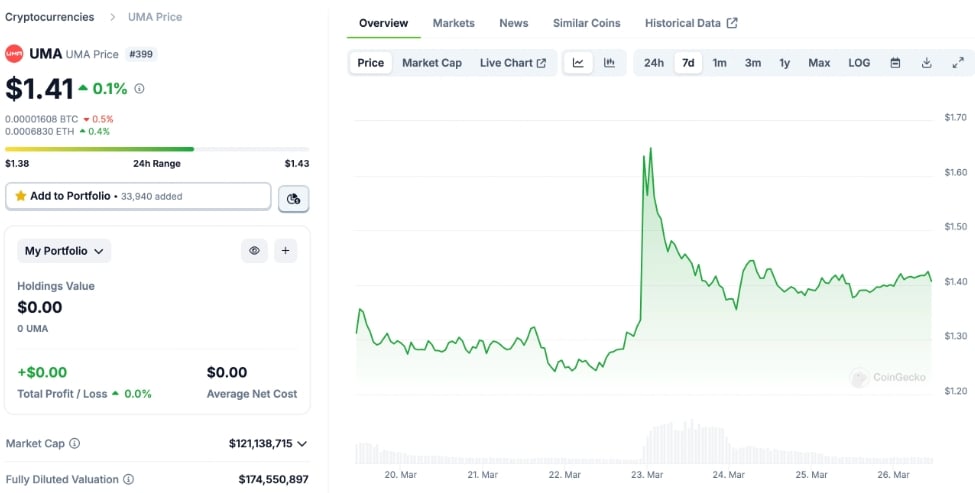Expand the Market Cap value chevron
Viewport: 975px width, 493px height.
pos(302,443)
